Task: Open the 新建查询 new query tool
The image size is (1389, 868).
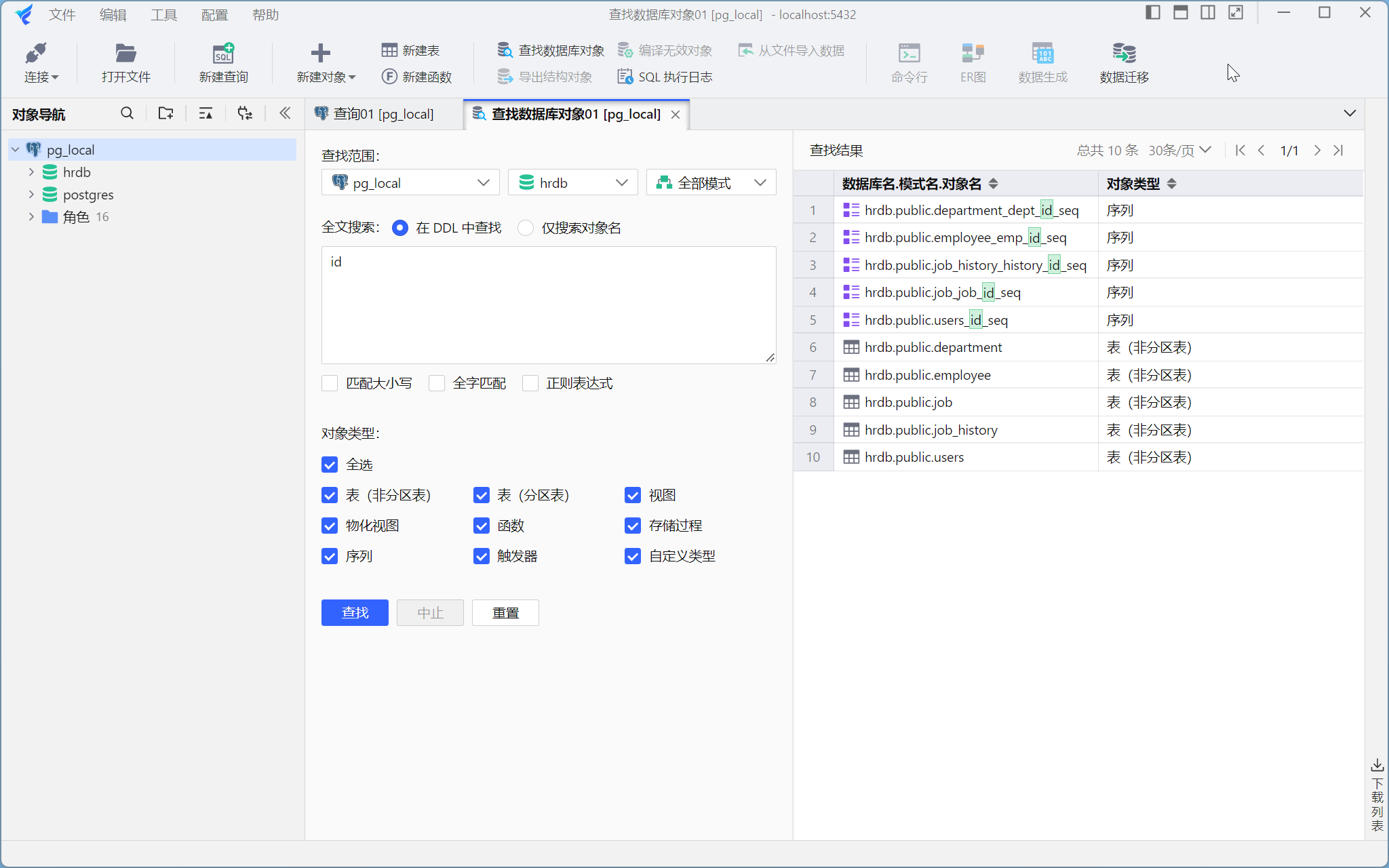Action: (223, 62)
